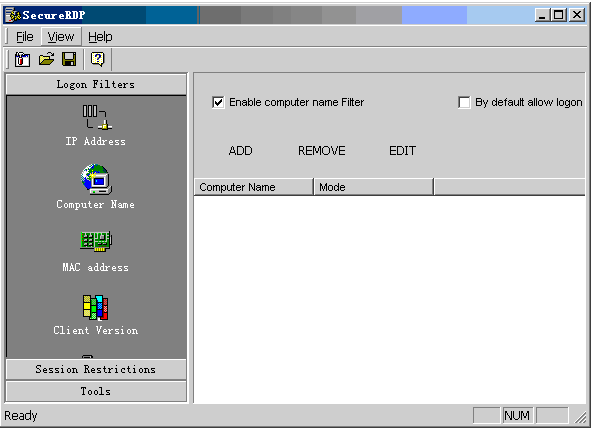Sort by the Computer Name column header
The height and width of the screenshot is (428, 593).
(x=254, y=187)
